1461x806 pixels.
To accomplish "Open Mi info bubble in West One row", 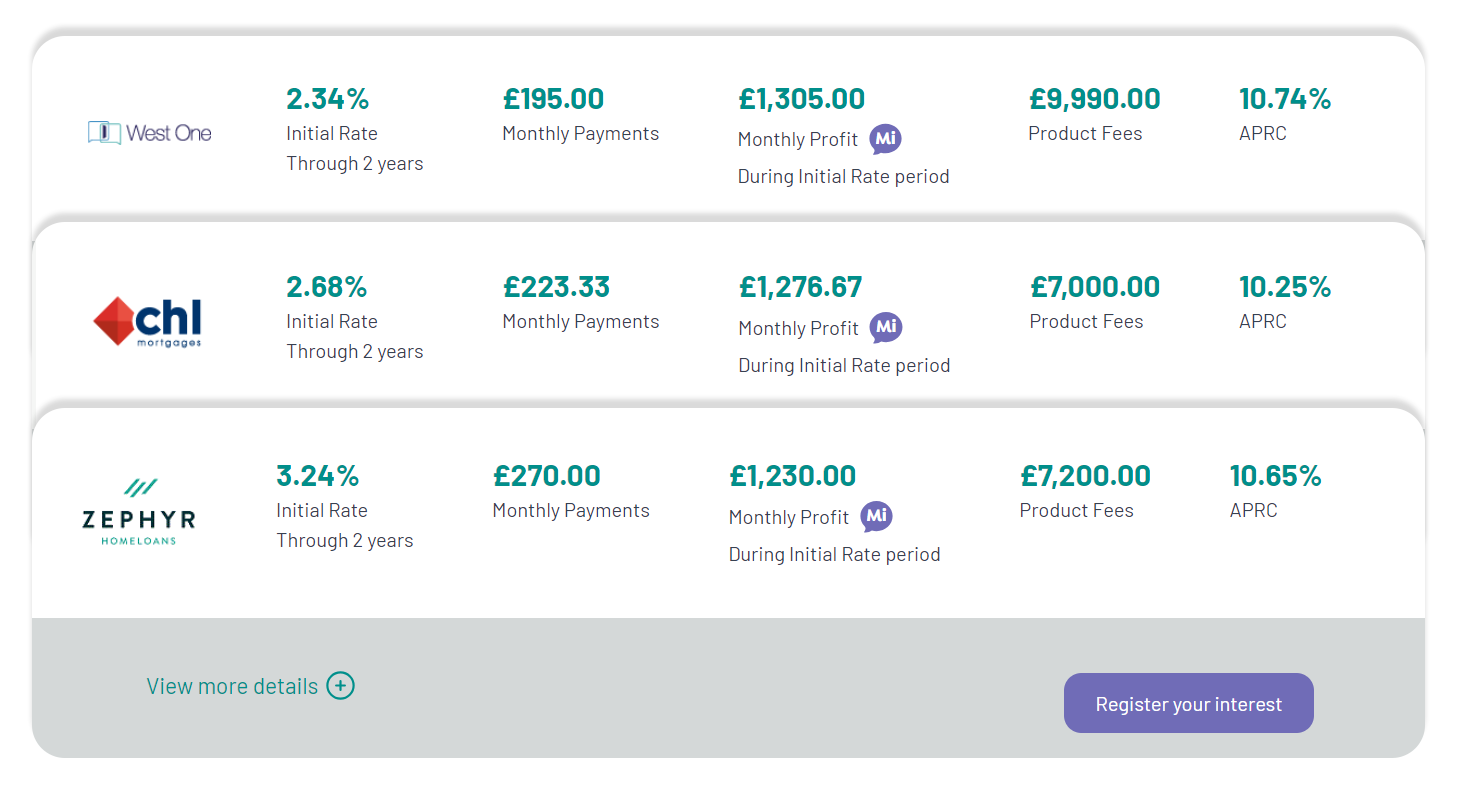I will coord(885,139).
